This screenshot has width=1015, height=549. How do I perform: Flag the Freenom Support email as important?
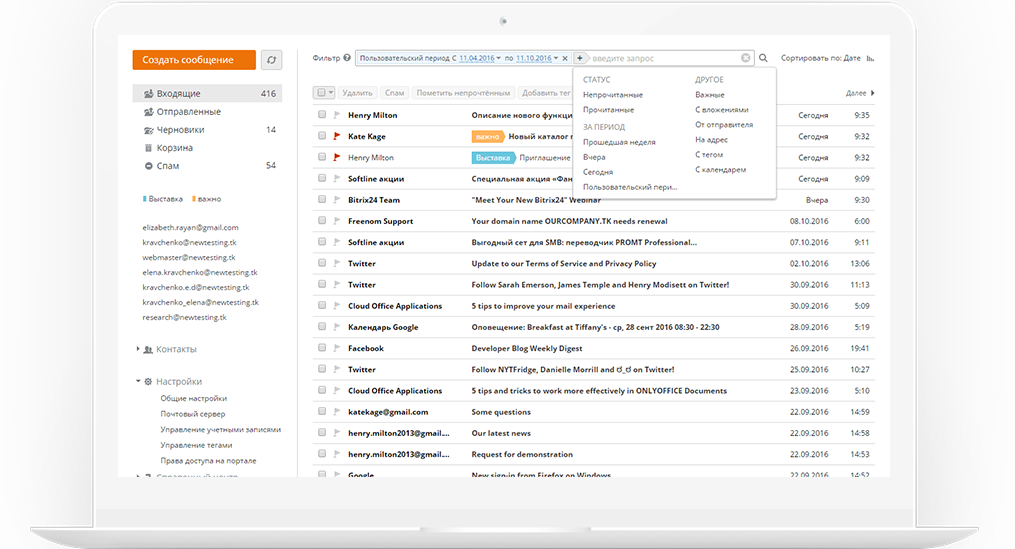[337, 221]
